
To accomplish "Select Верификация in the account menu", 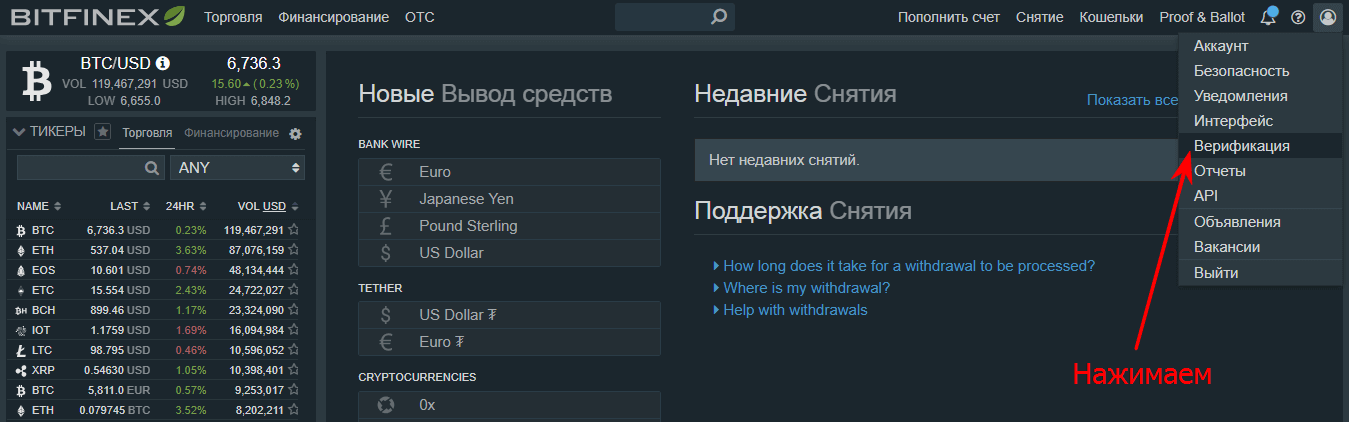I will coord(1260,146).
